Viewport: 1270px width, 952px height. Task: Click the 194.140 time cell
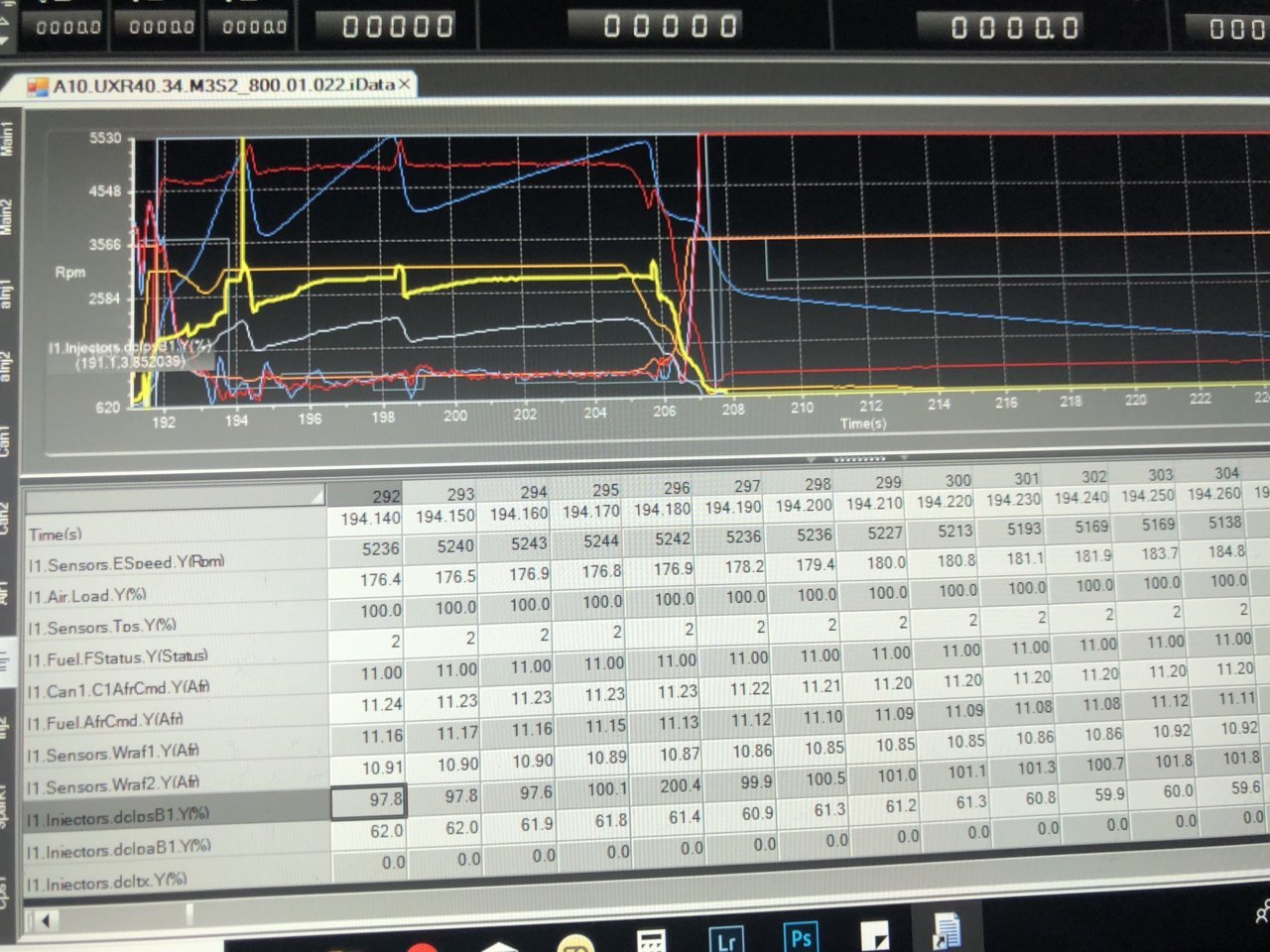[366, 519]
